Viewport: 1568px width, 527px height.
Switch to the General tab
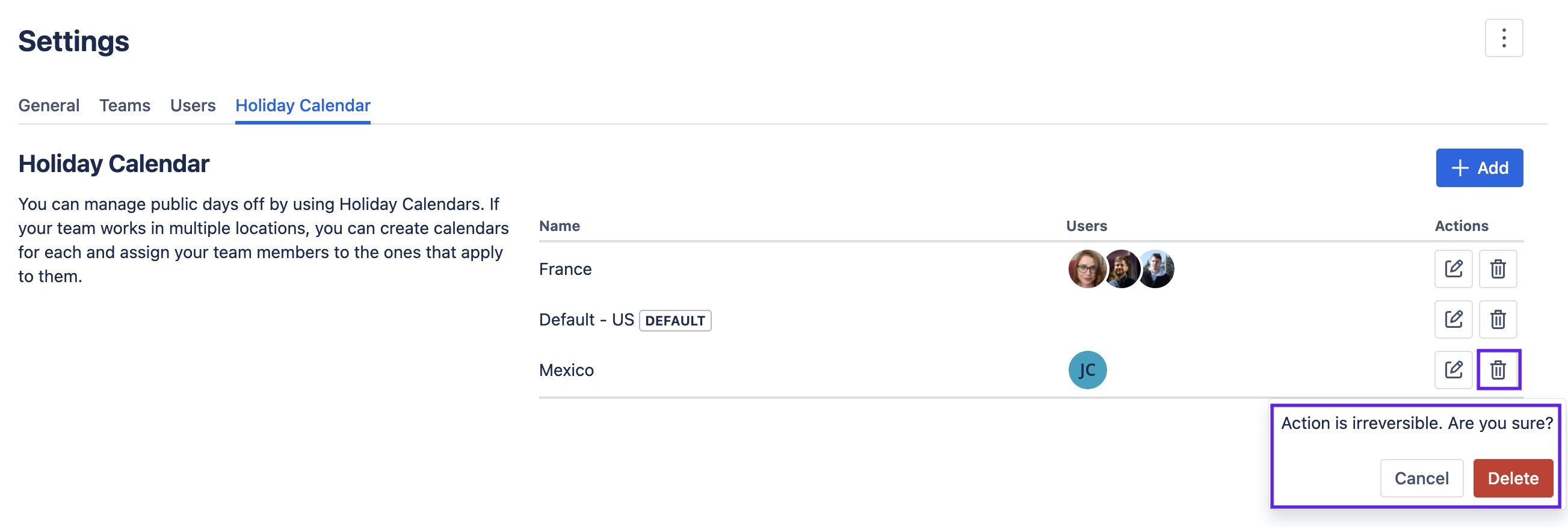click(x=49, y=105)
